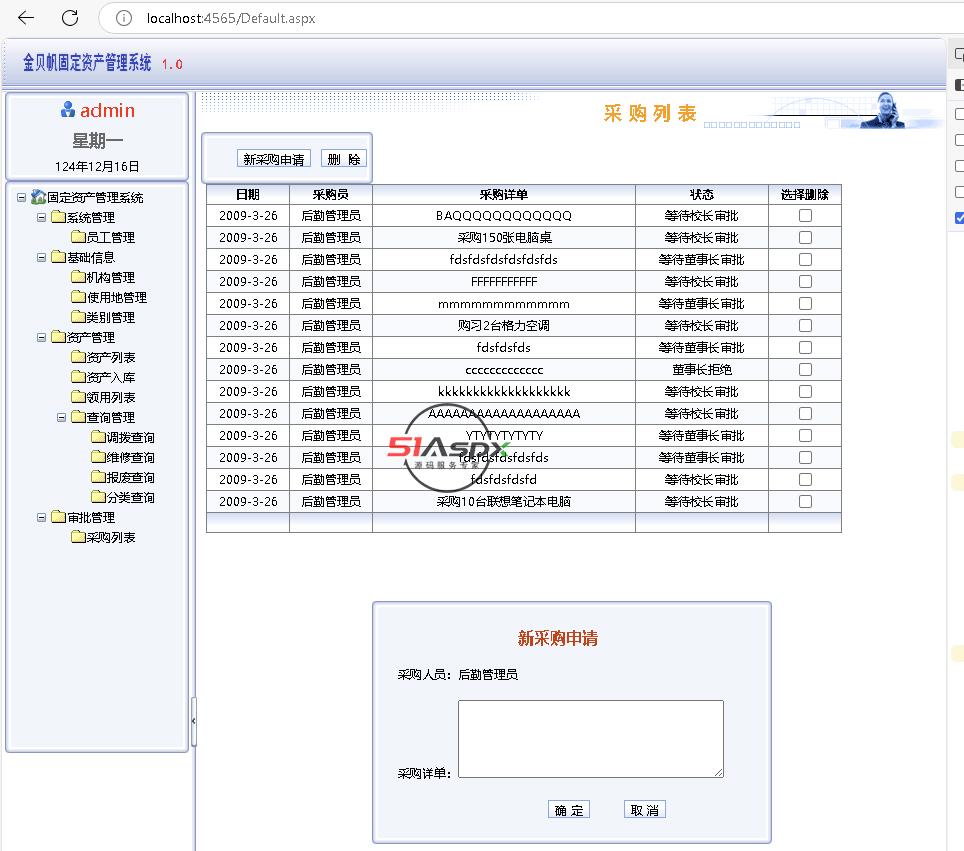The image size is (964, 851).
Task: Click the browser reload icon
Action: coord(70,18)
